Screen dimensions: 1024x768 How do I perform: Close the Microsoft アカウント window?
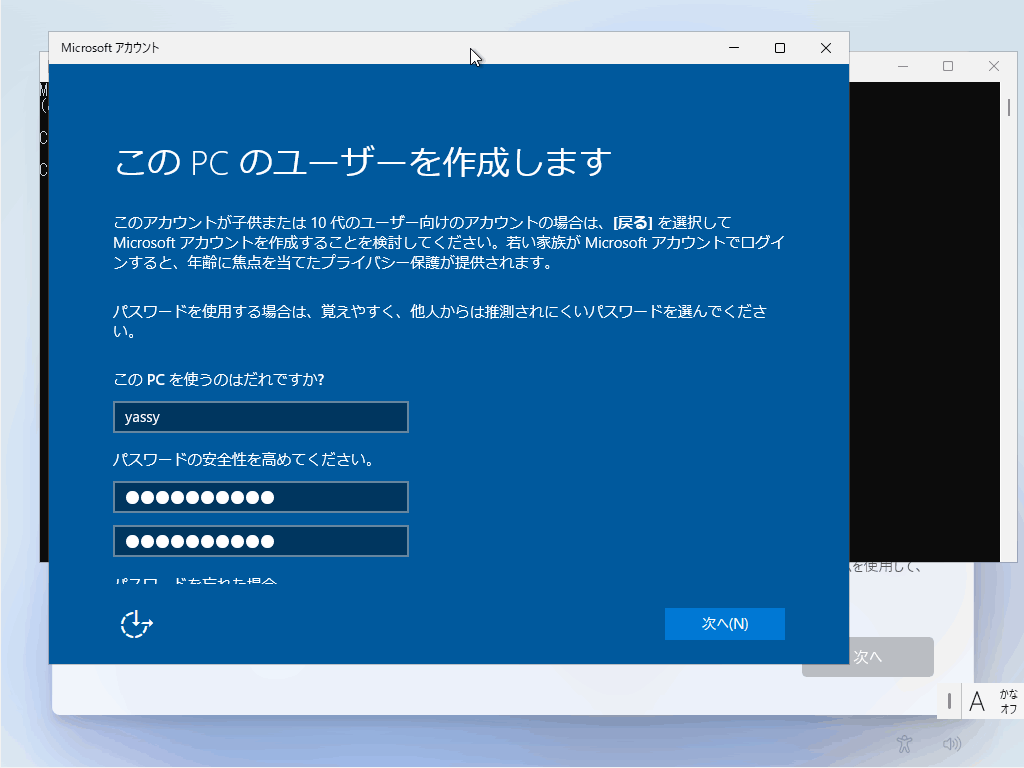point(825,48)
